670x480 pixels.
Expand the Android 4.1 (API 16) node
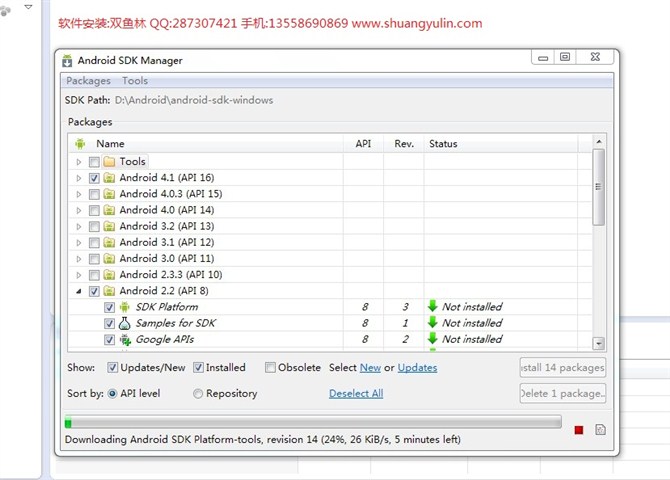point(79,178)
